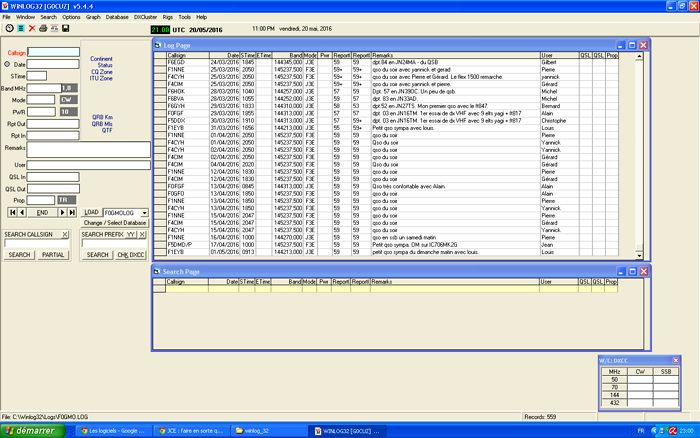Image resolution: width=700 pixels, height=438 pixels.
Task: Open the Options menu
Action: [x=71, y=17]
